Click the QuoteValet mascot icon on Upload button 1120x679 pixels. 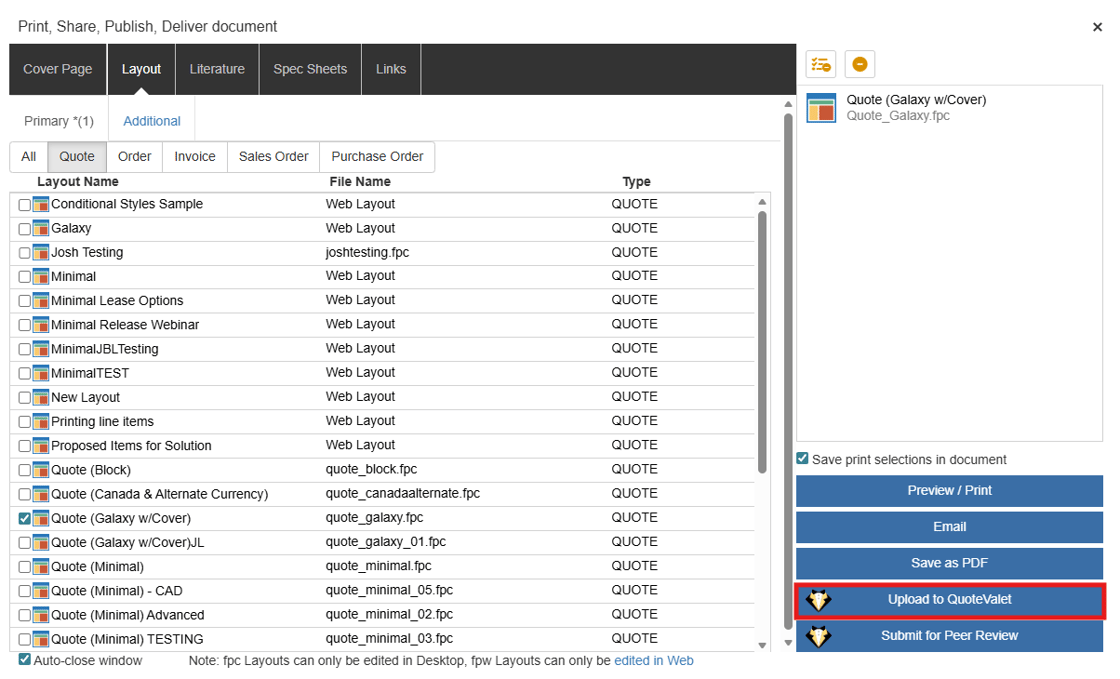pyautogui.click(x=818, y=600)
